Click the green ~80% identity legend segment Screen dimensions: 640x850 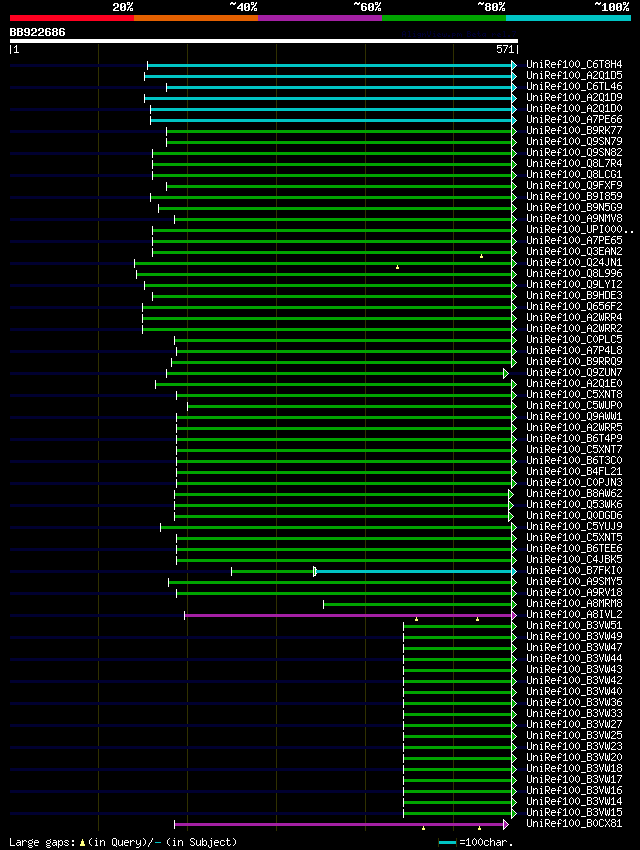point(444,18)
